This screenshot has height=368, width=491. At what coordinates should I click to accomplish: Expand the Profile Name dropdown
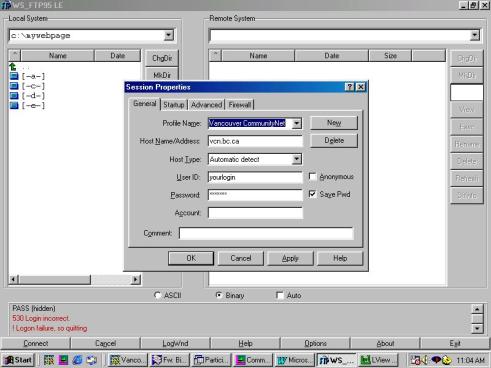point(296,123)
